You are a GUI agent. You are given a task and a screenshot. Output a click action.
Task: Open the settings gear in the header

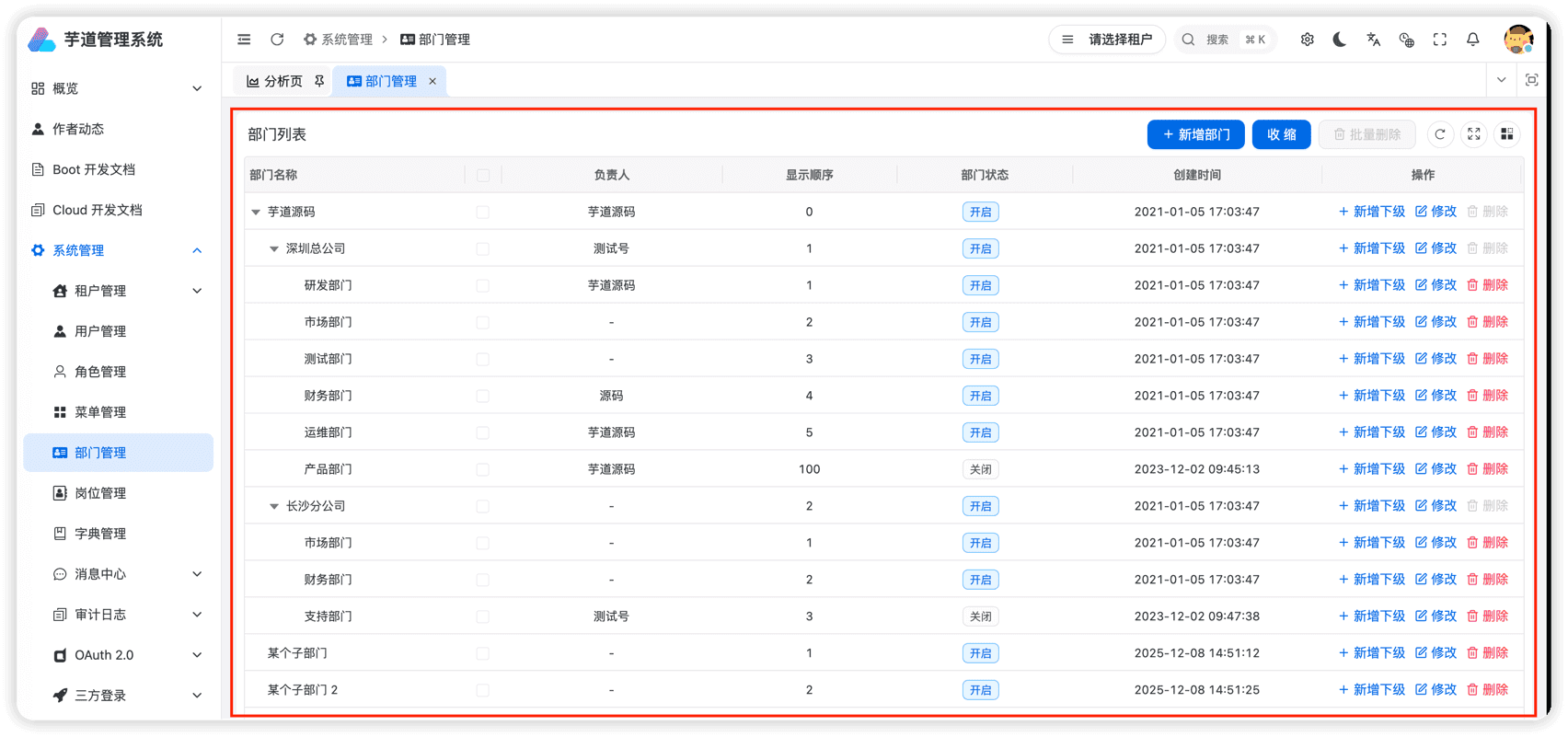[x=1307, y=40]
